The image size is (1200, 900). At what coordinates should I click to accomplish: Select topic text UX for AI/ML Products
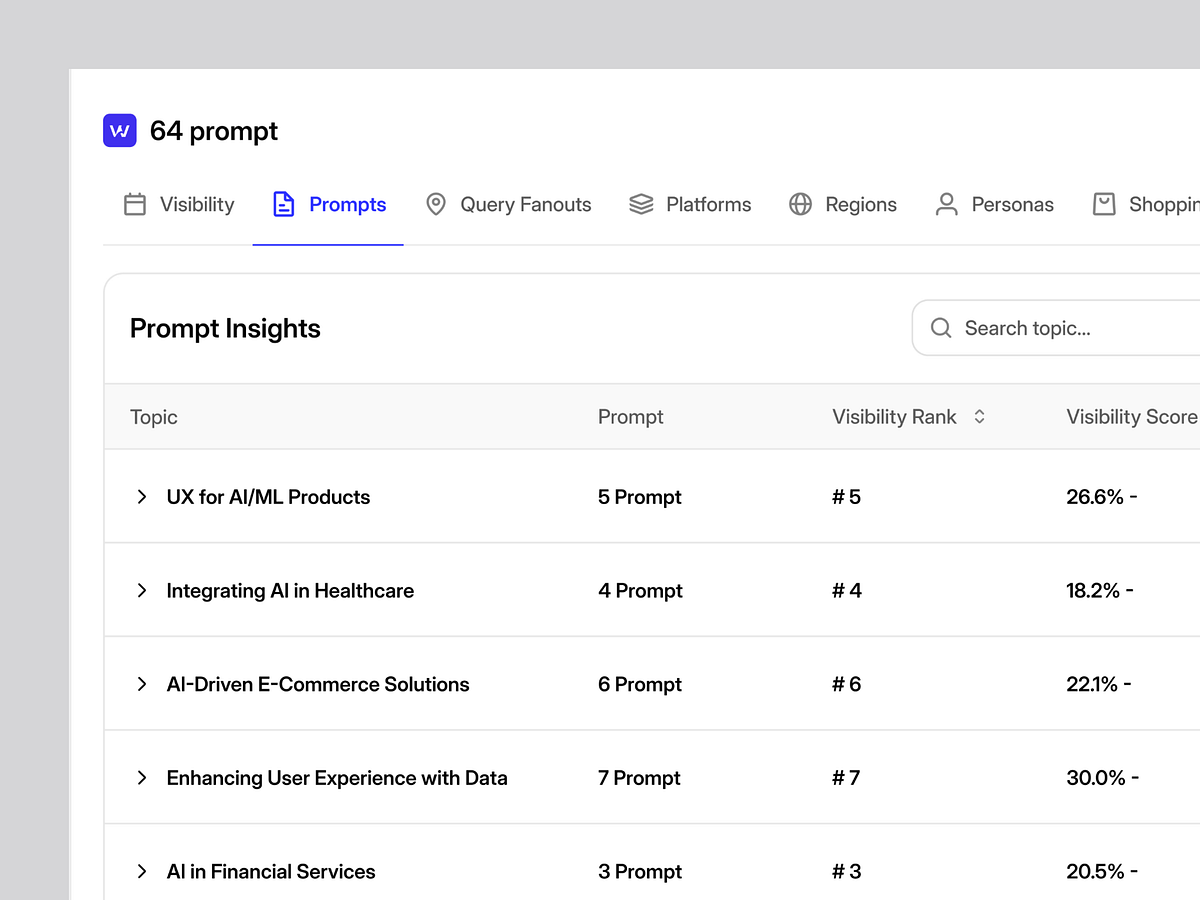coord(268,497)
